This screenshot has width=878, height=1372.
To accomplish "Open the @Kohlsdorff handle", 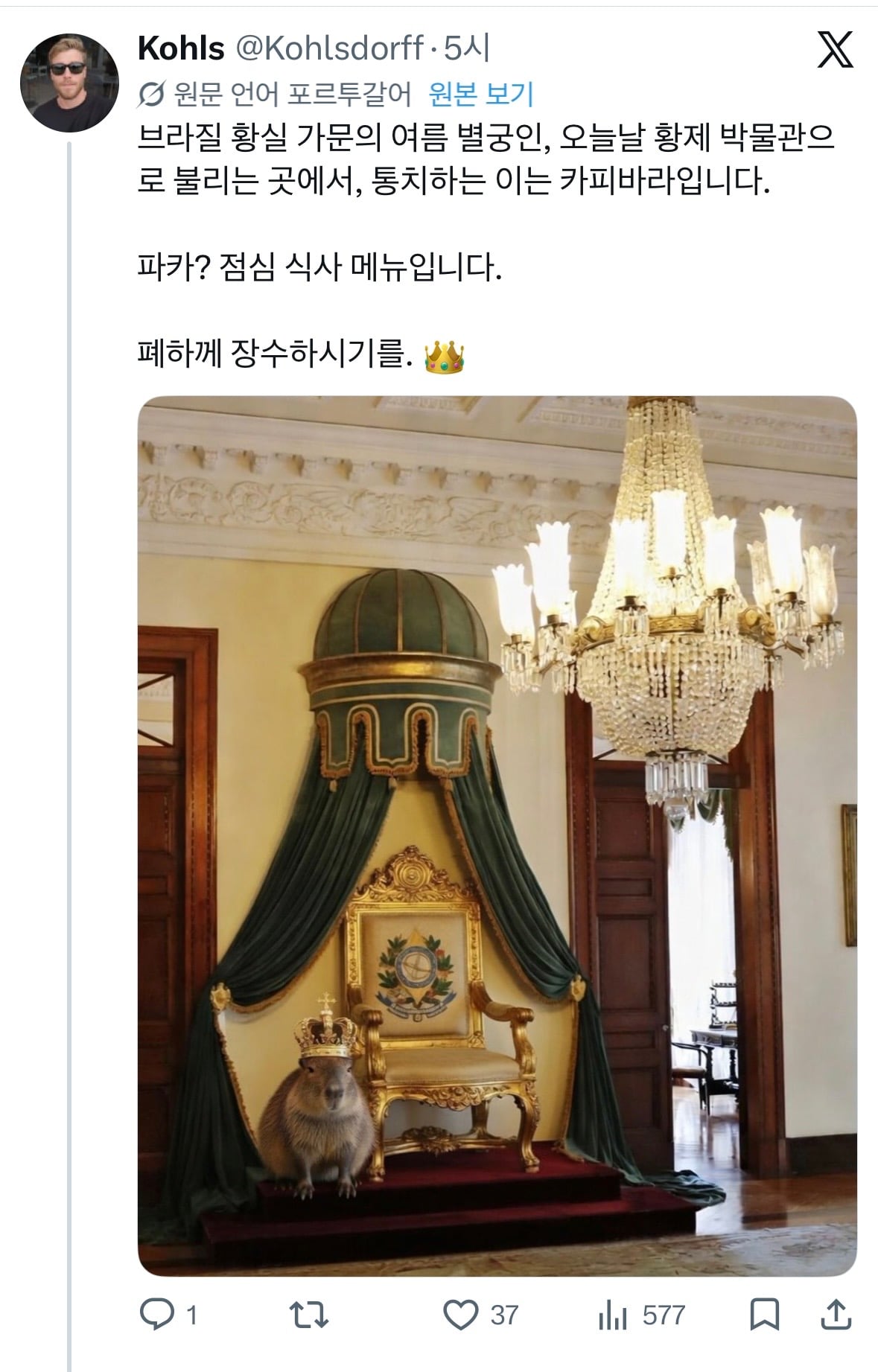I will (x=330, y=49).
